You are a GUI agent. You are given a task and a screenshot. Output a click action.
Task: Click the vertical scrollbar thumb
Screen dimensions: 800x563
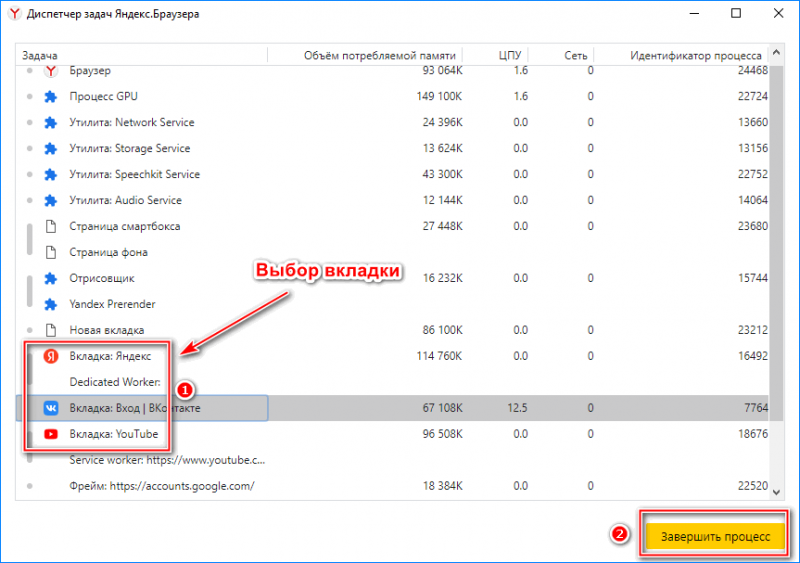click(x=776, y=242)
